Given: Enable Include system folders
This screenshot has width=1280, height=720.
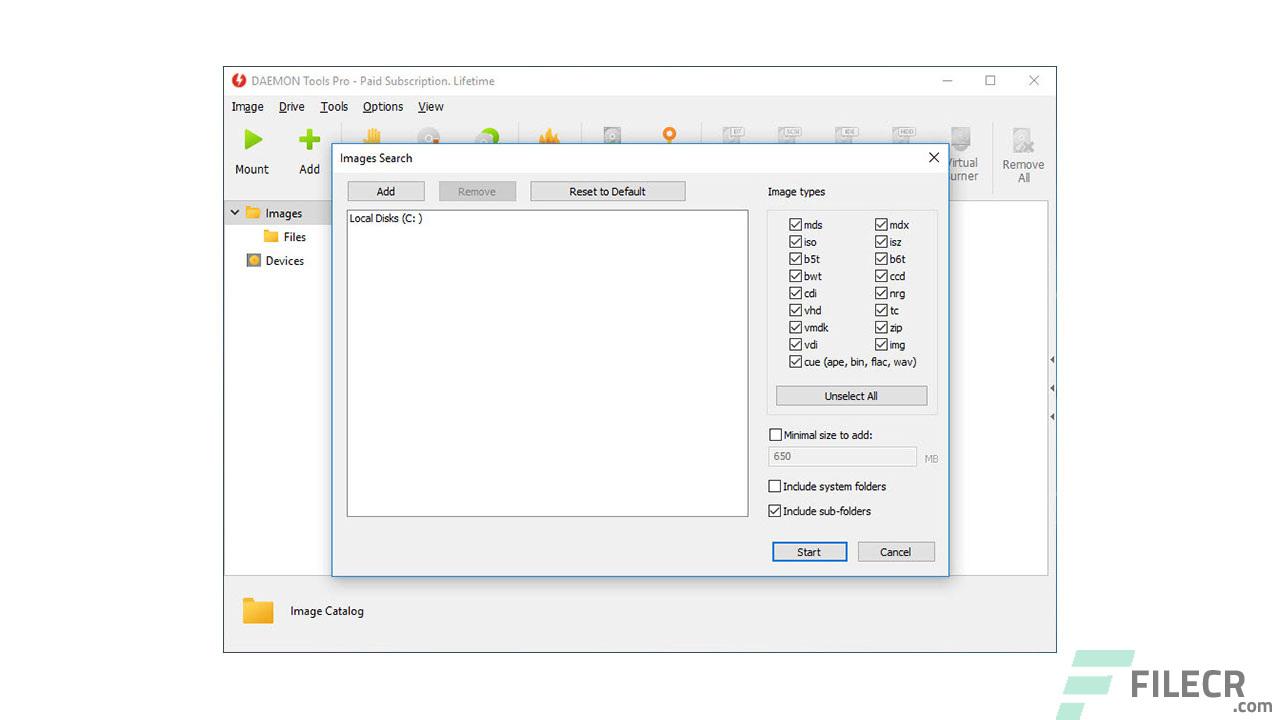Looking at the screenshot, I should point(775,486).
